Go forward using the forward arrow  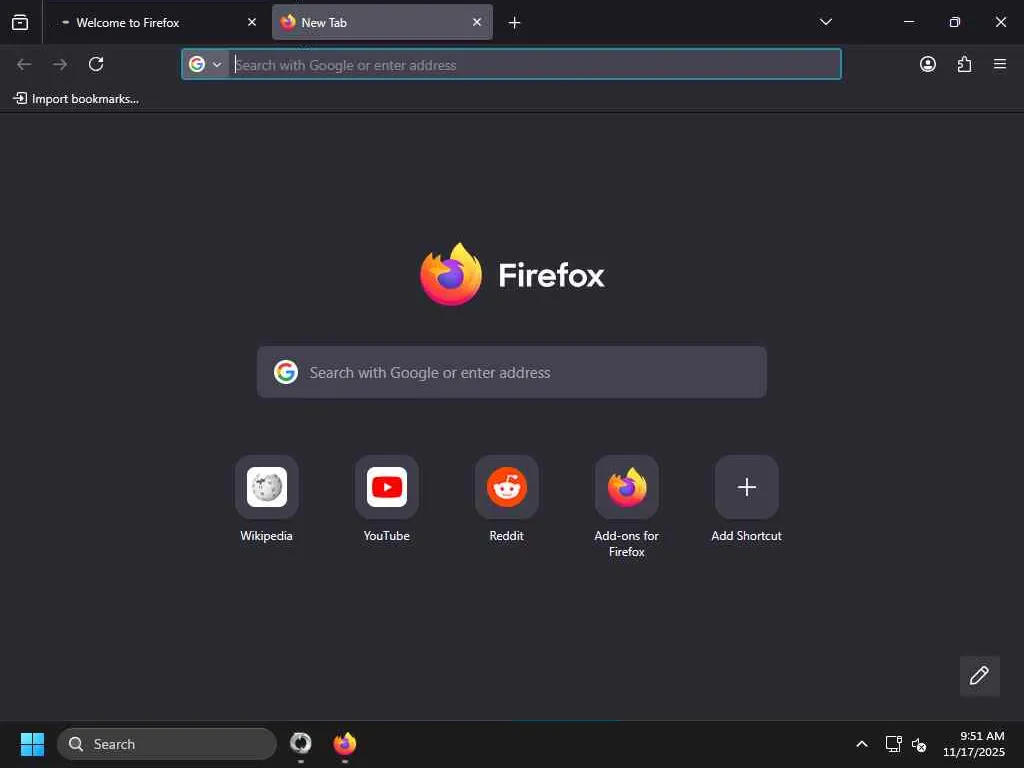(x=60, y=64)
